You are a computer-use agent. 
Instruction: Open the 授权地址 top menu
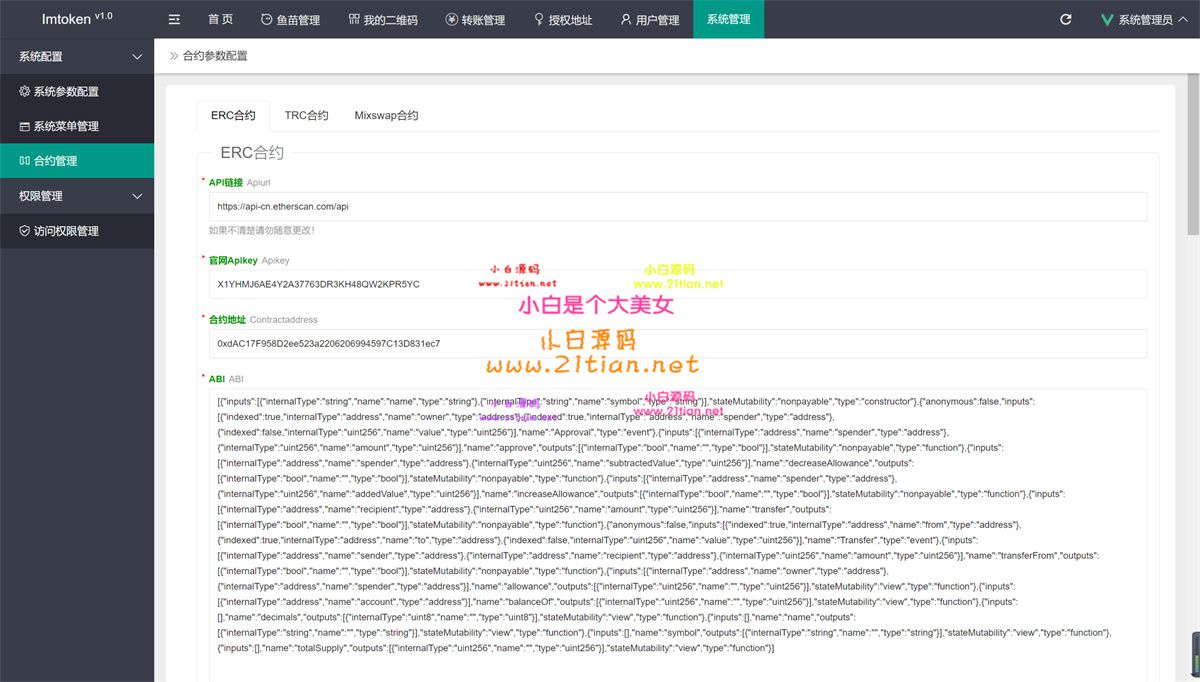tap(563, 19)
